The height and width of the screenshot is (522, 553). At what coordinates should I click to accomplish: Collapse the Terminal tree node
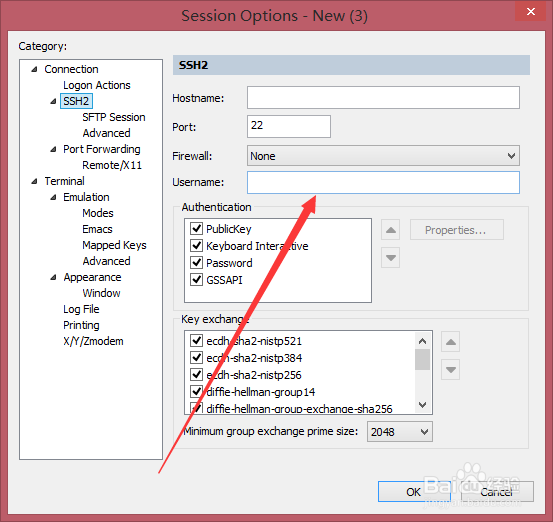34,182
